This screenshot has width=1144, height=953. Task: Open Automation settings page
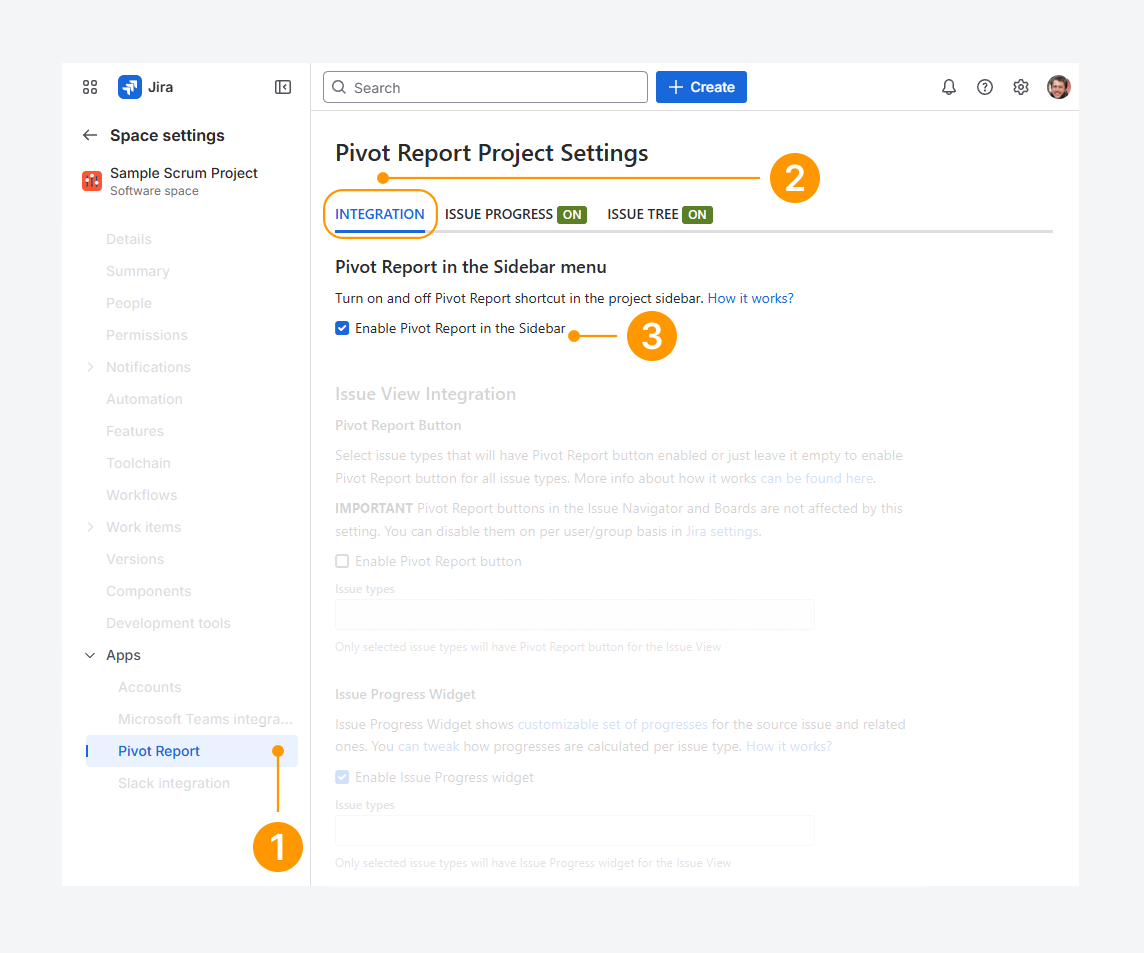coord(144,399)
